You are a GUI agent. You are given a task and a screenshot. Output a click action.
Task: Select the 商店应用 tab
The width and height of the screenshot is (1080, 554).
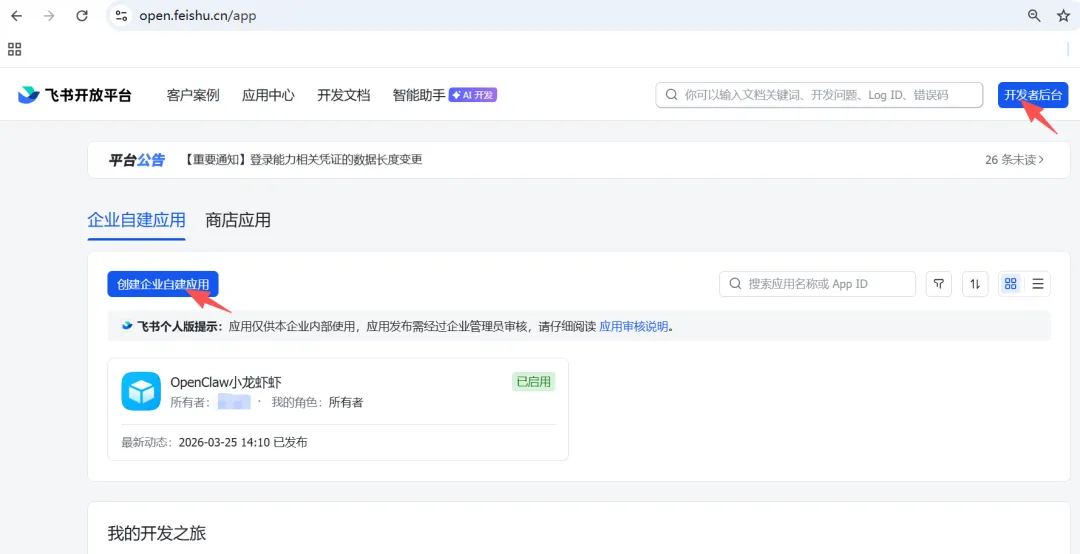(238, 220)
